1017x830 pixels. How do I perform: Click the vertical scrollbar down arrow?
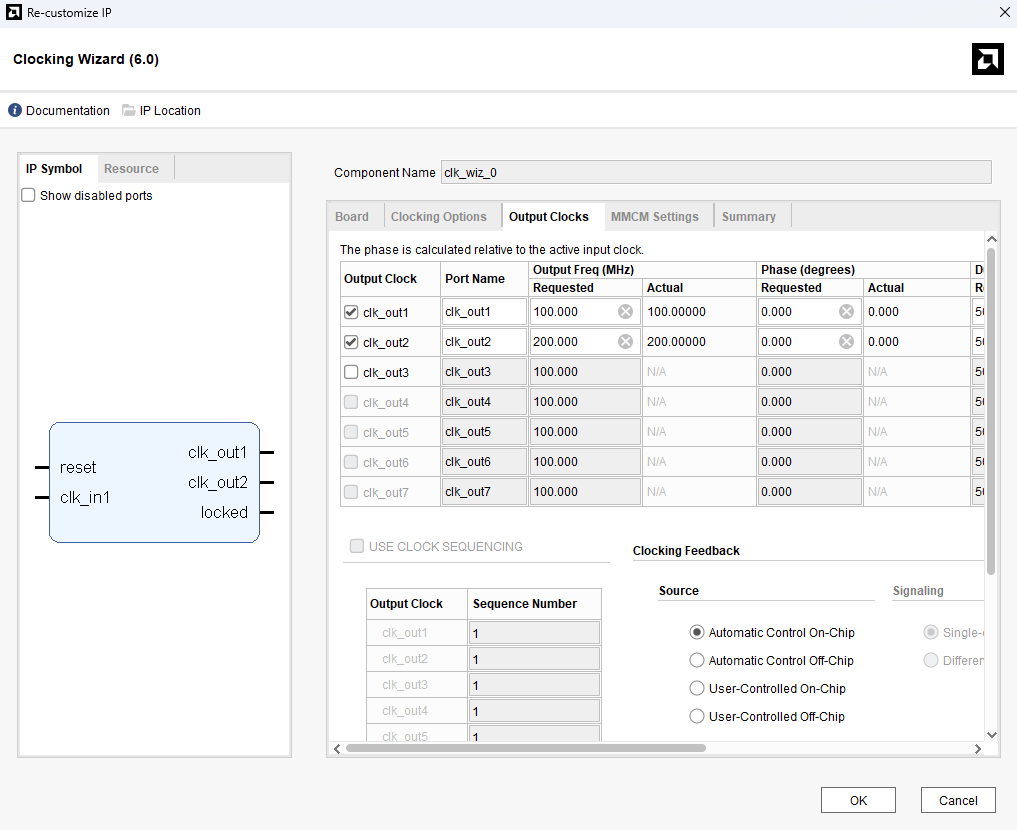[x=991, y=735]
